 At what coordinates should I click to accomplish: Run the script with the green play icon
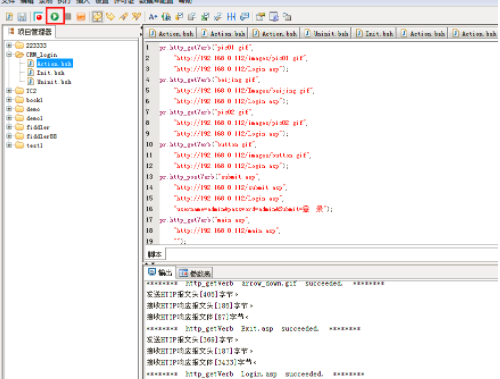(55, 16)
